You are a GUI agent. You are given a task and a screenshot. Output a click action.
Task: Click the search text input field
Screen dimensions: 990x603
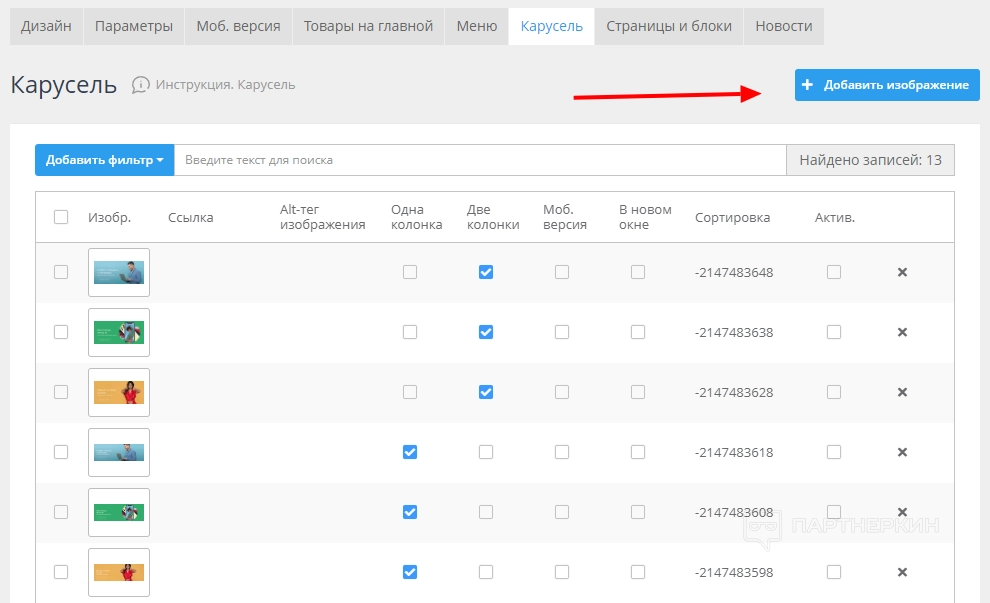[480, 160]
